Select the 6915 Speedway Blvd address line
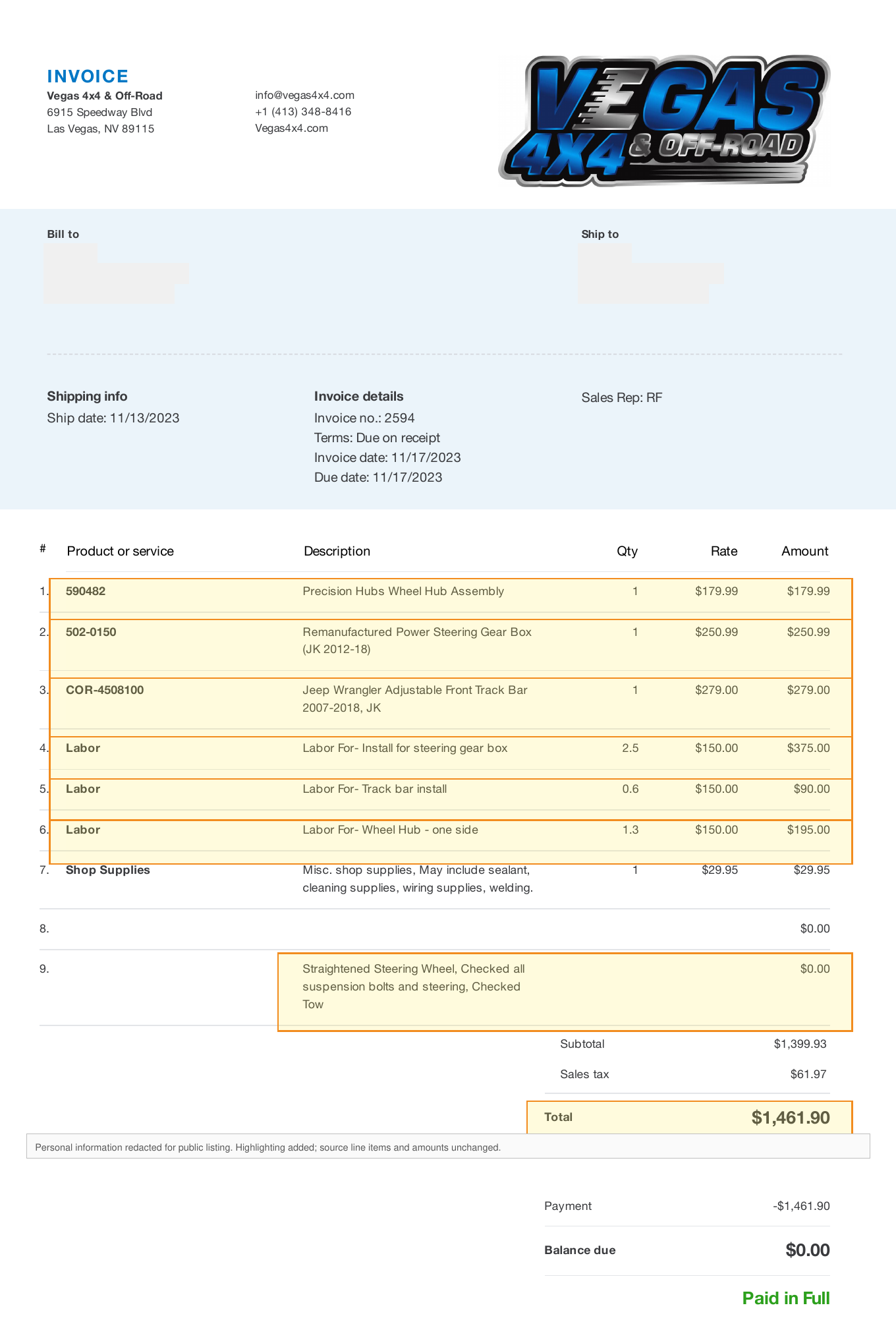This screenshot has height=1320, width=896. (x=99, y=112)
